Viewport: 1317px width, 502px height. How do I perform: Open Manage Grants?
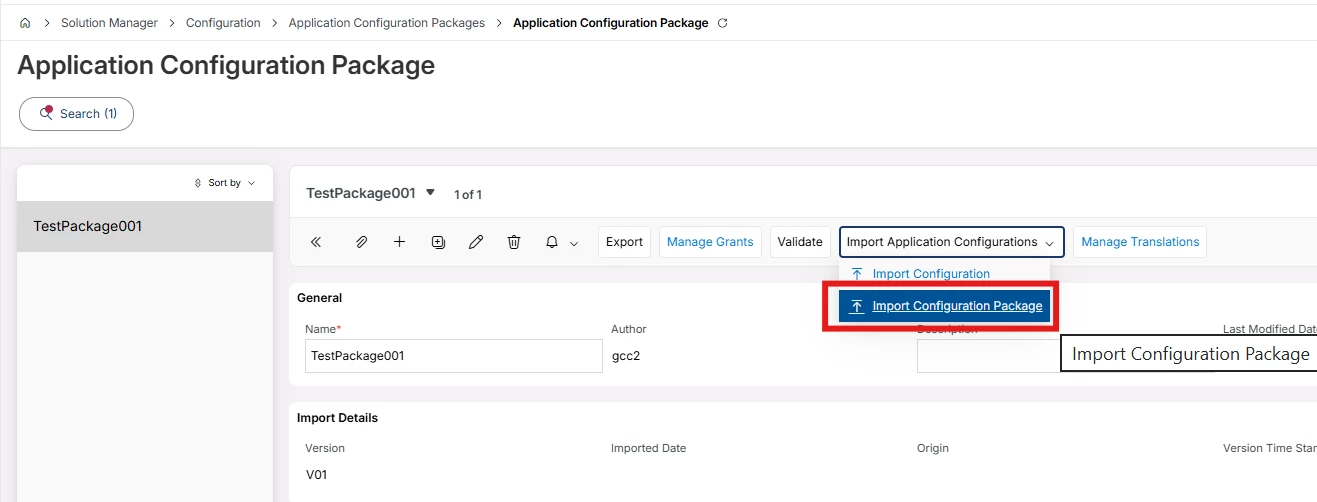click(710, 242)
